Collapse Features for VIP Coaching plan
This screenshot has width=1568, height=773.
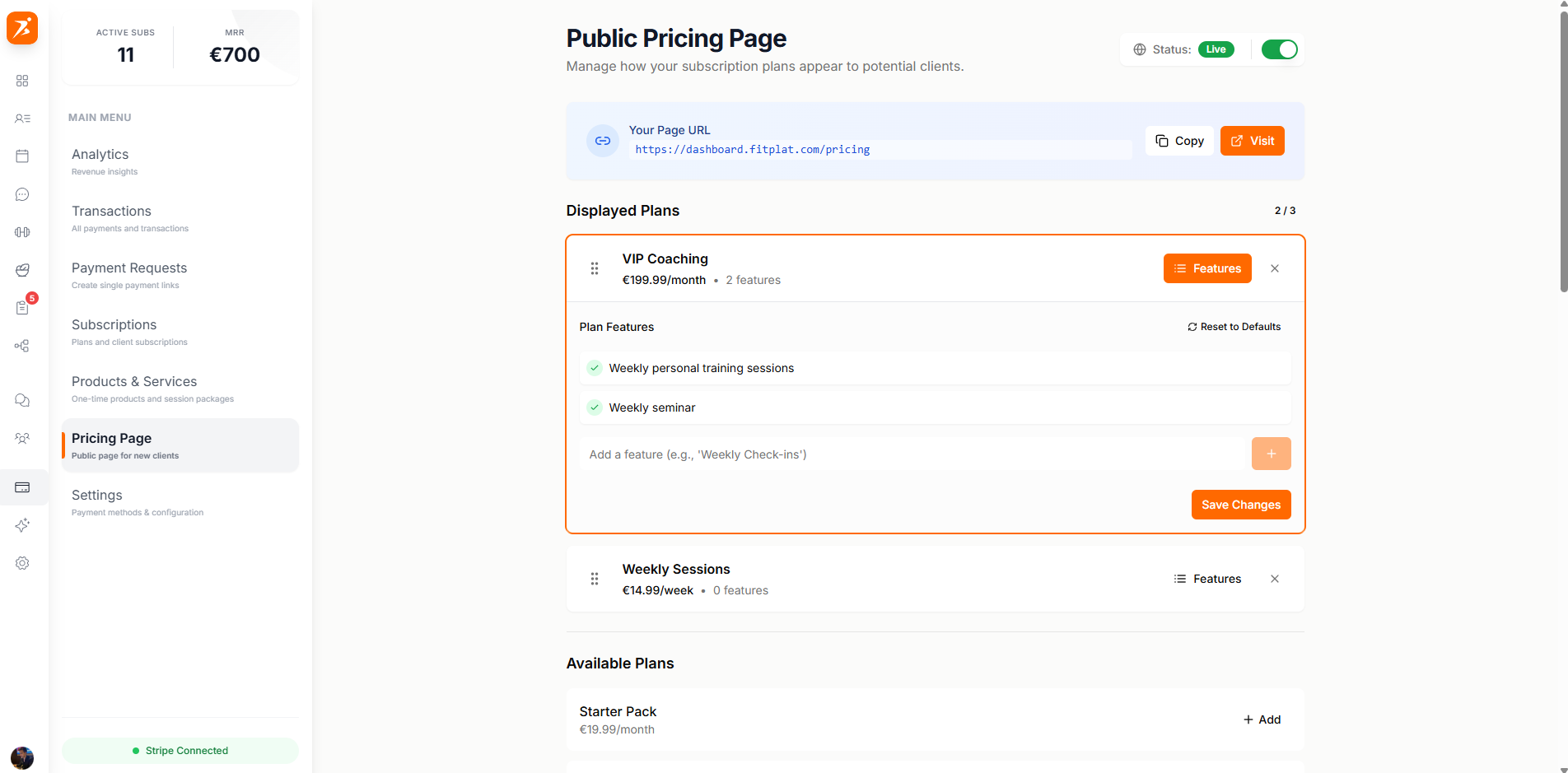(1207, 268)
